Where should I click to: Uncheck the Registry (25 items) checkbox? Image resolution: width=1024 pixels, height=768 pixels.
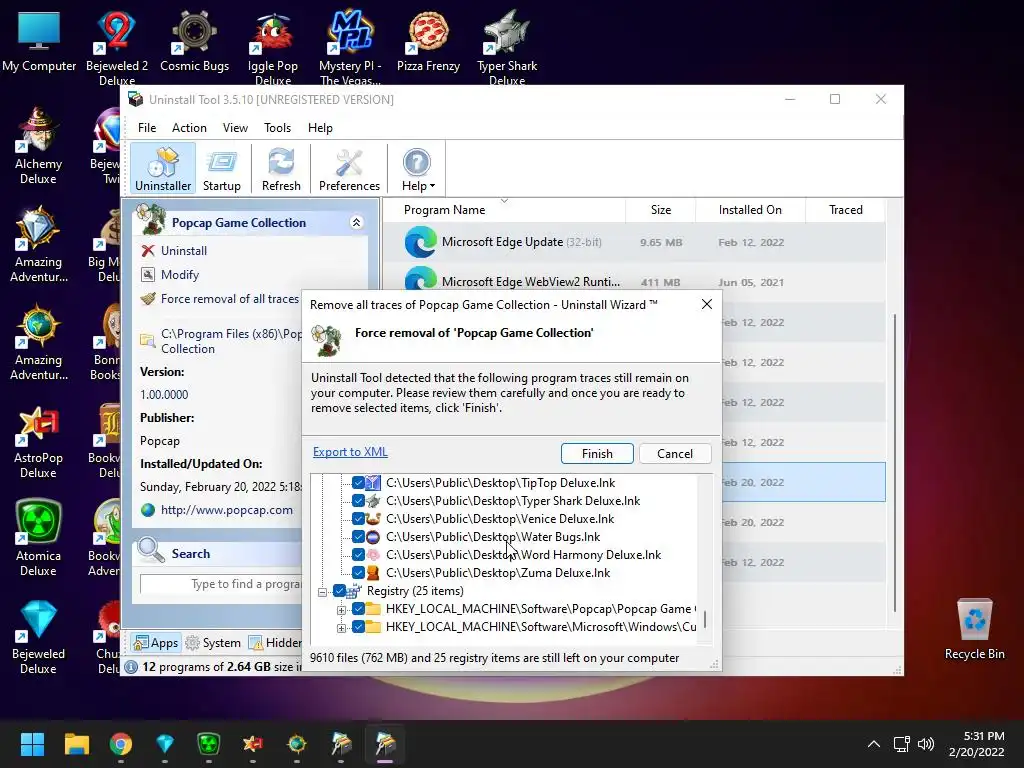point(339,590)
